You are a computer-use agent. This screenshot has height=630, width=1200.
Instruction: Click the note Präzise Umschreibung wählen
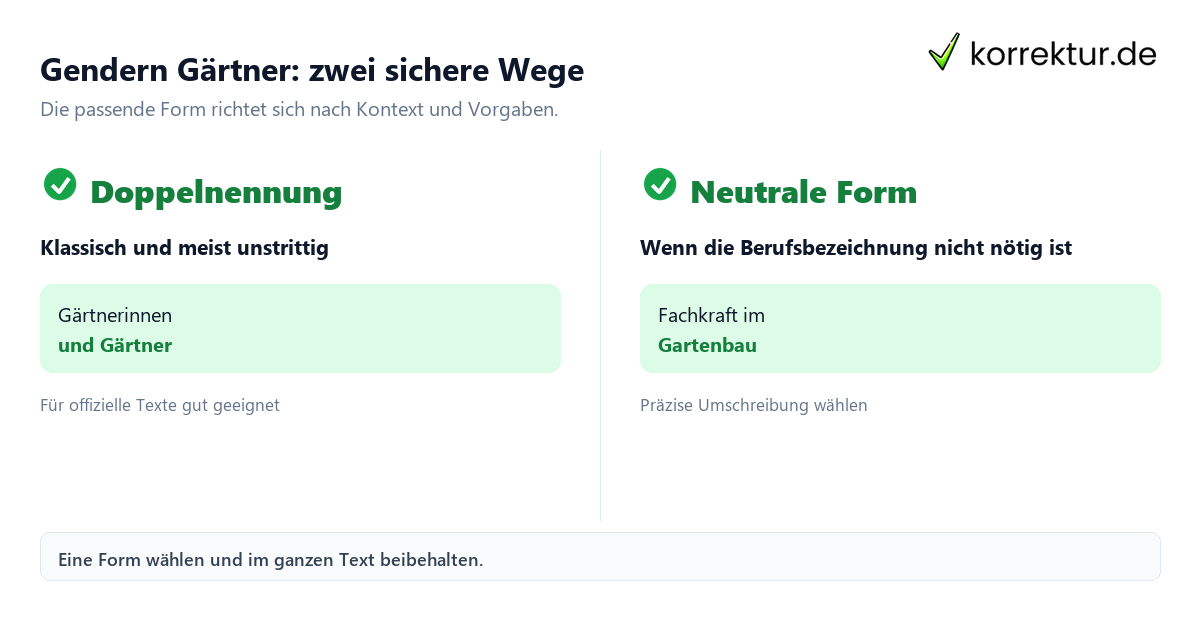[754, 406]
